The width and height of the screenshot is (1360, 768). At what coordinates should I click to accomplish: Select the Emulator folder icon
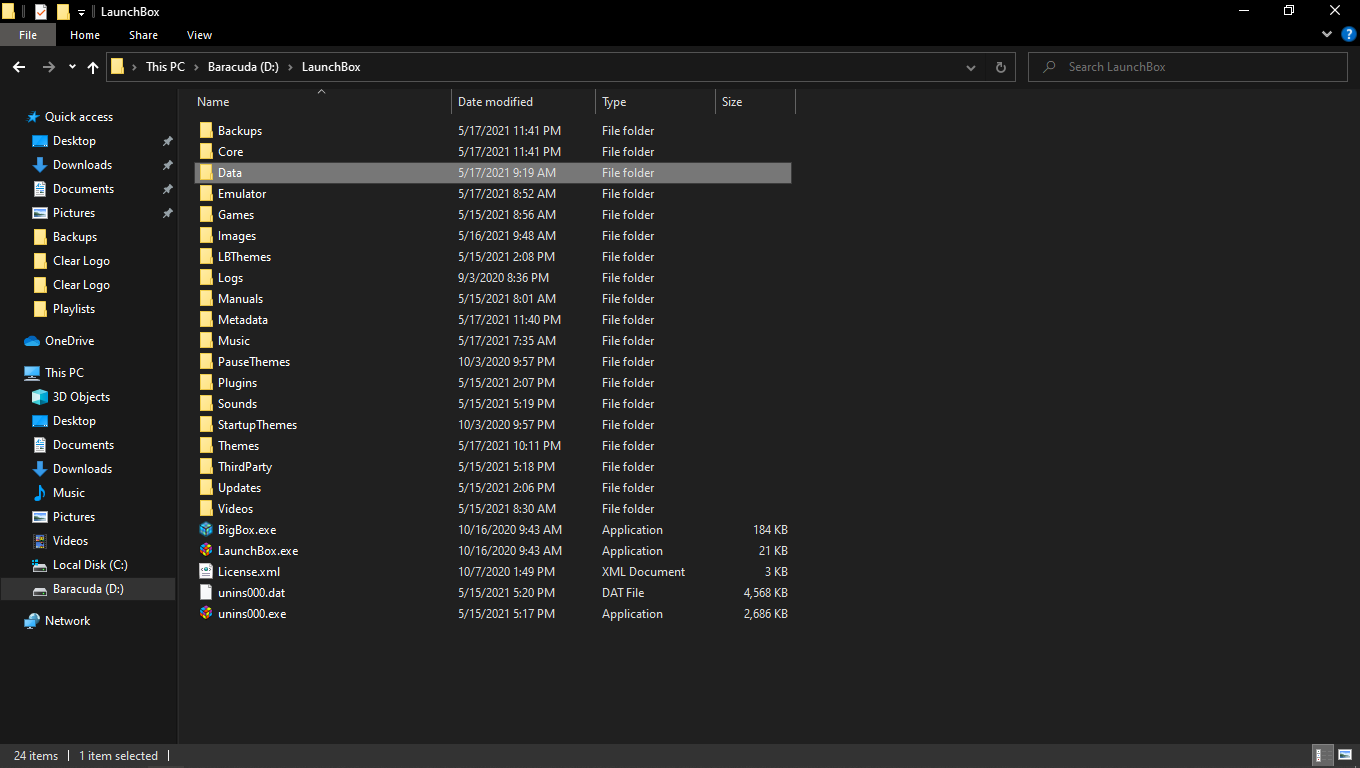(206, 194)
